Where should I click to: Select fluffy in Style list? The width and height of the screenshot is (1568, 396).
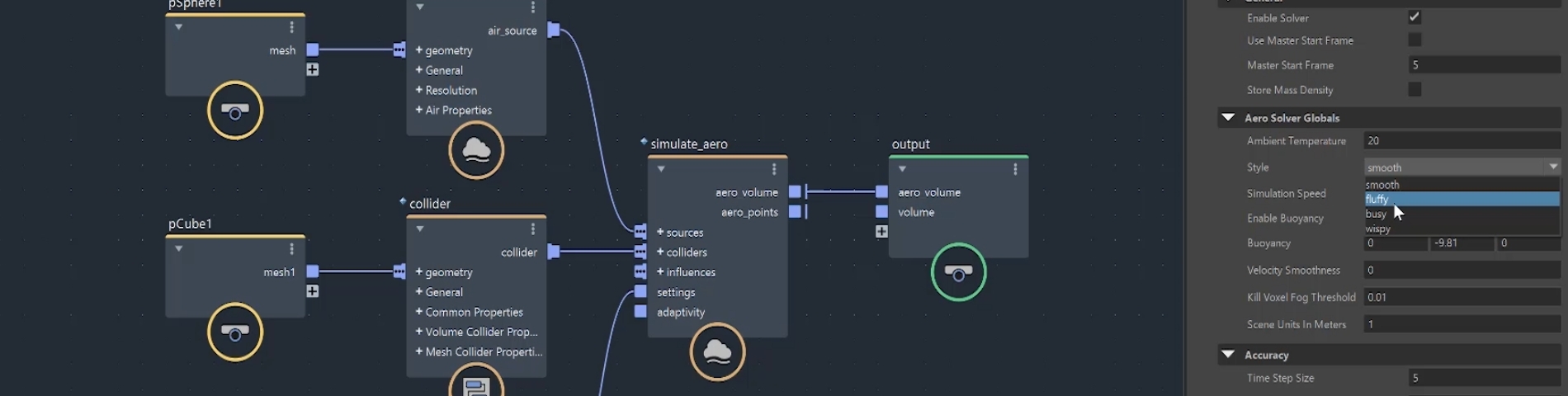1462,199
